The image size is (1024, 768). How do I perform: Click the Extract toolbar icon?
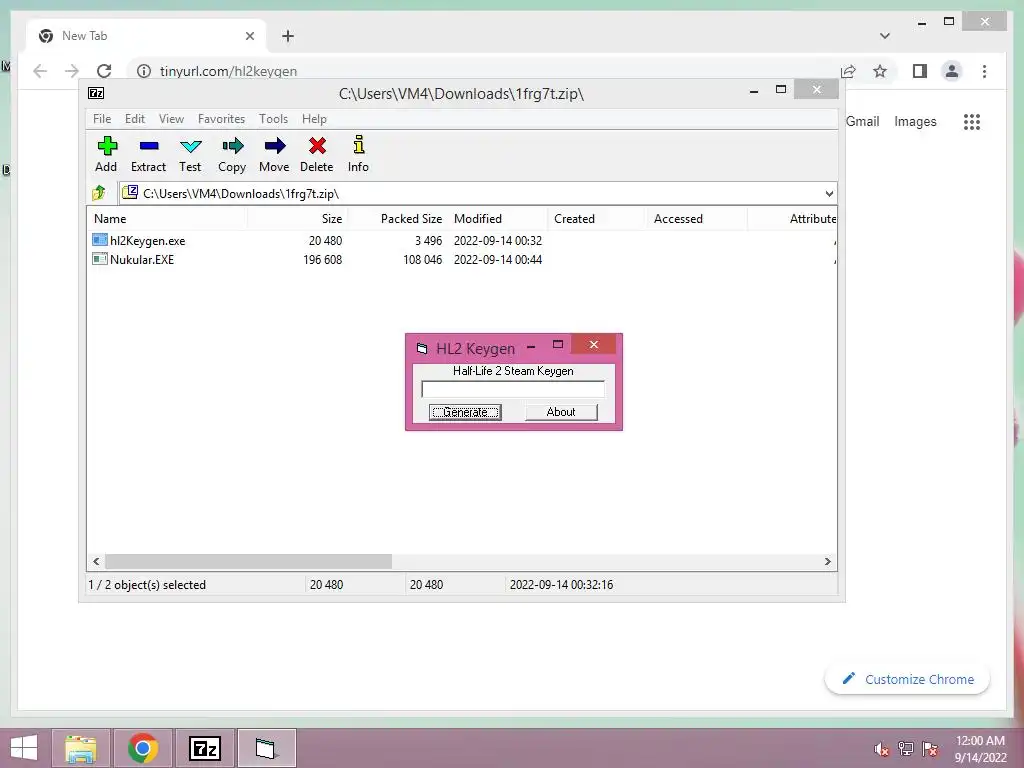tap(149, 146)
